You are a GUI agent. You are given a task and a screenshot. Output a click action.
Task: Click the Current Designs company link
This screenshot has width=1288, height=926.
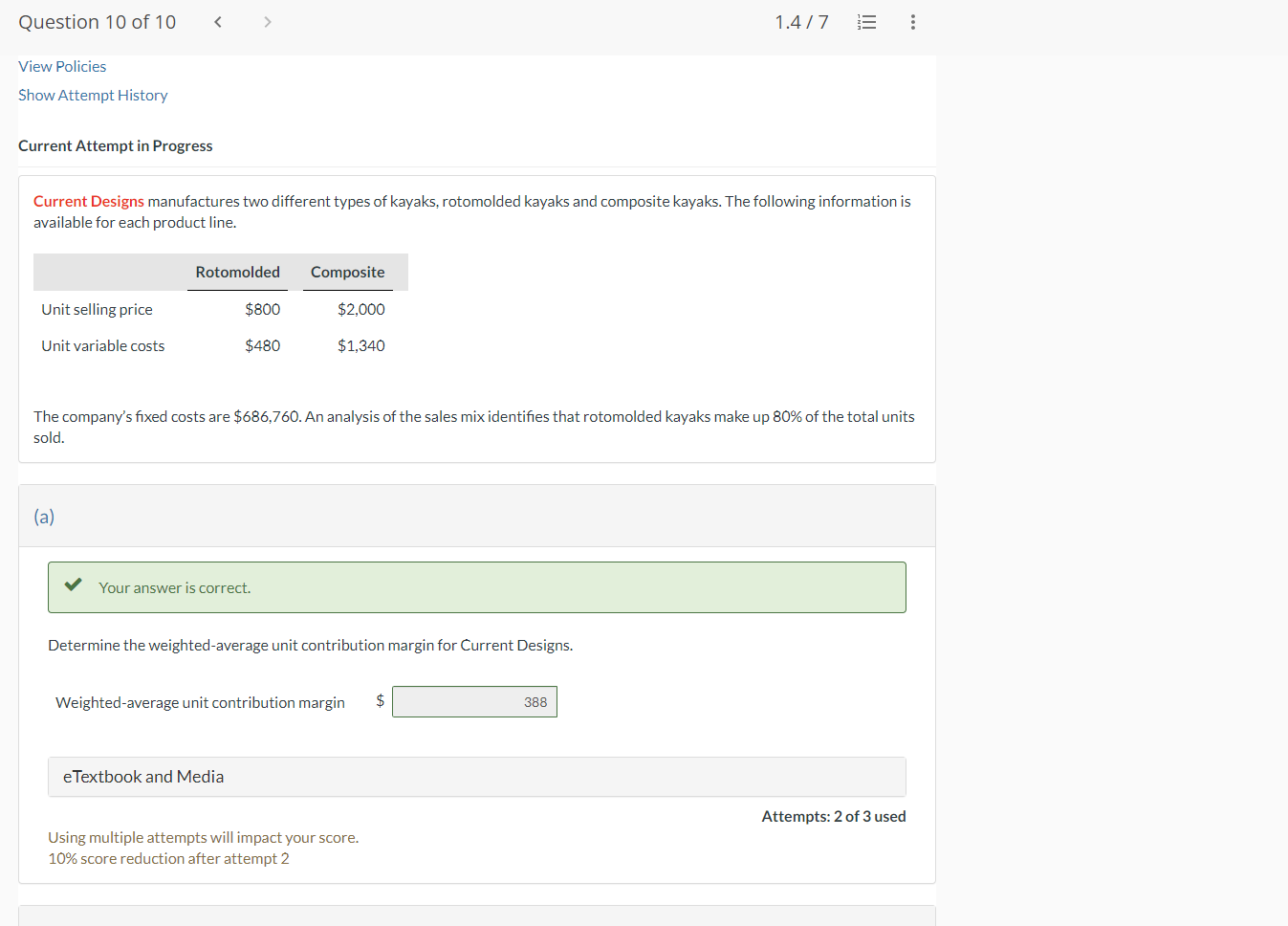pyautogui.click(x=89, y=201)
